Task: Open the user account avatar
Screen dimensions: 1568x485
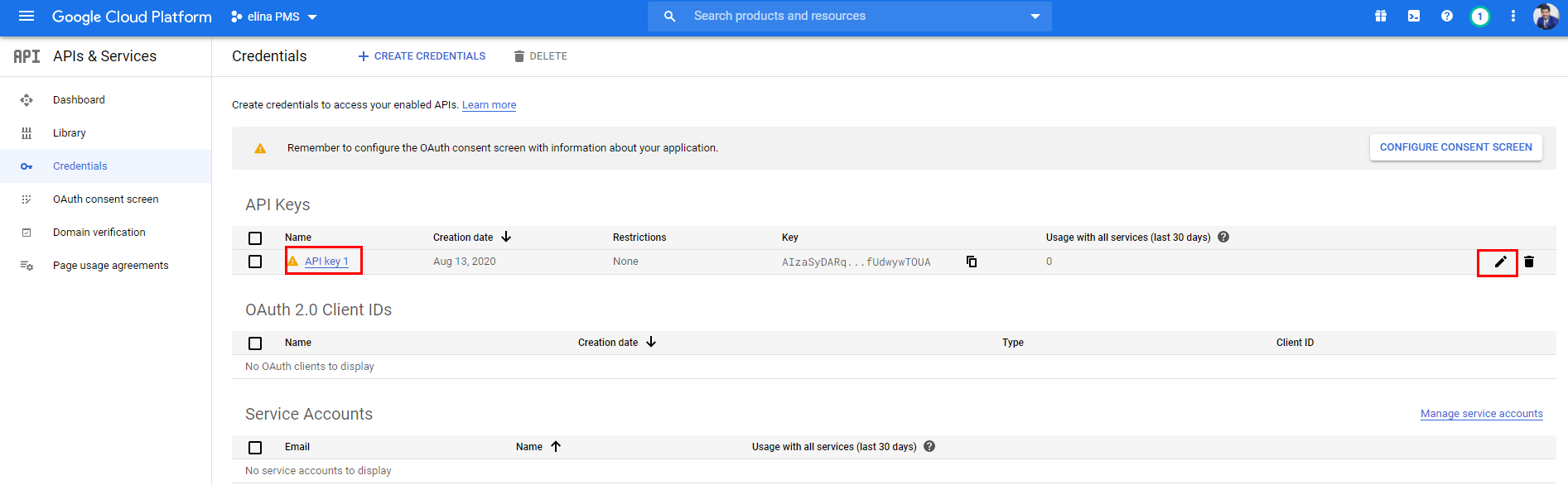Action: coord(1546,17)
